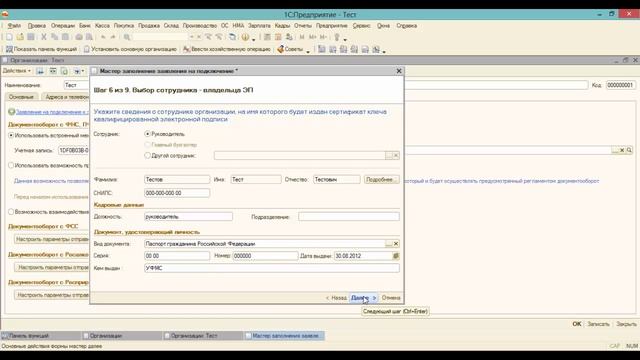Switch to Панель функций in window bar
This screenshot has width=640, height=360.
(x=41, y=336)
